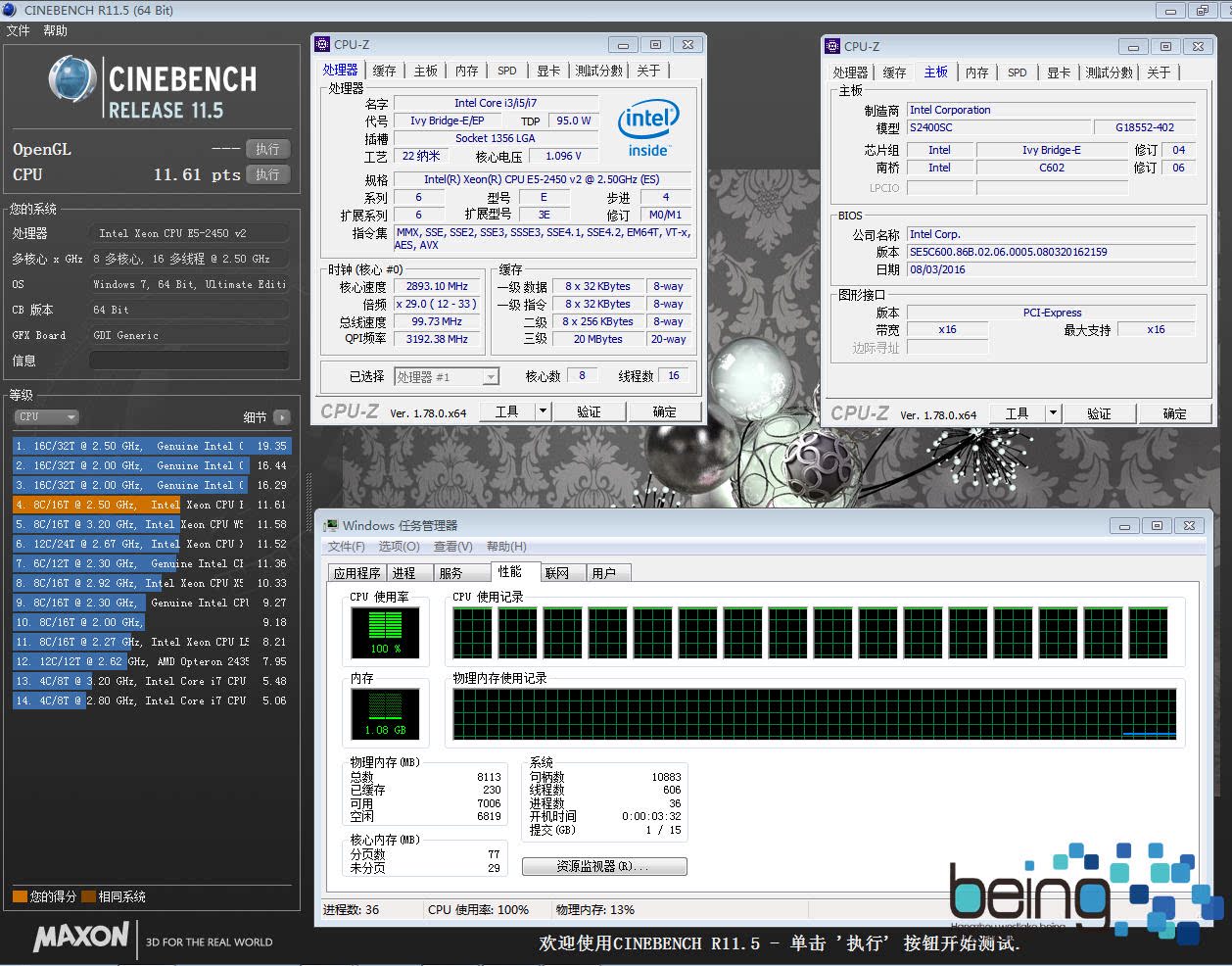
Task: Click 验证 button in processor CPU-Z window
Action: click(x=590, y=411)
